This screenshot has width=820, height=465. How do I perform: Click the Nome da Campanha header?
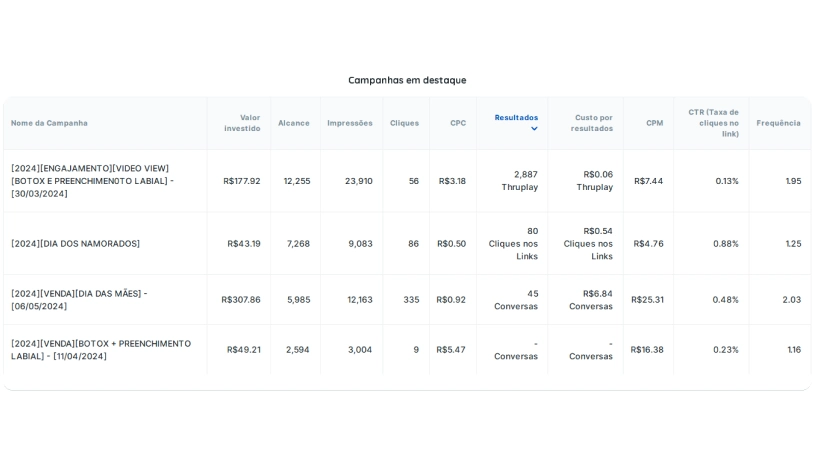pyautogui.click(x=49, y=123)
